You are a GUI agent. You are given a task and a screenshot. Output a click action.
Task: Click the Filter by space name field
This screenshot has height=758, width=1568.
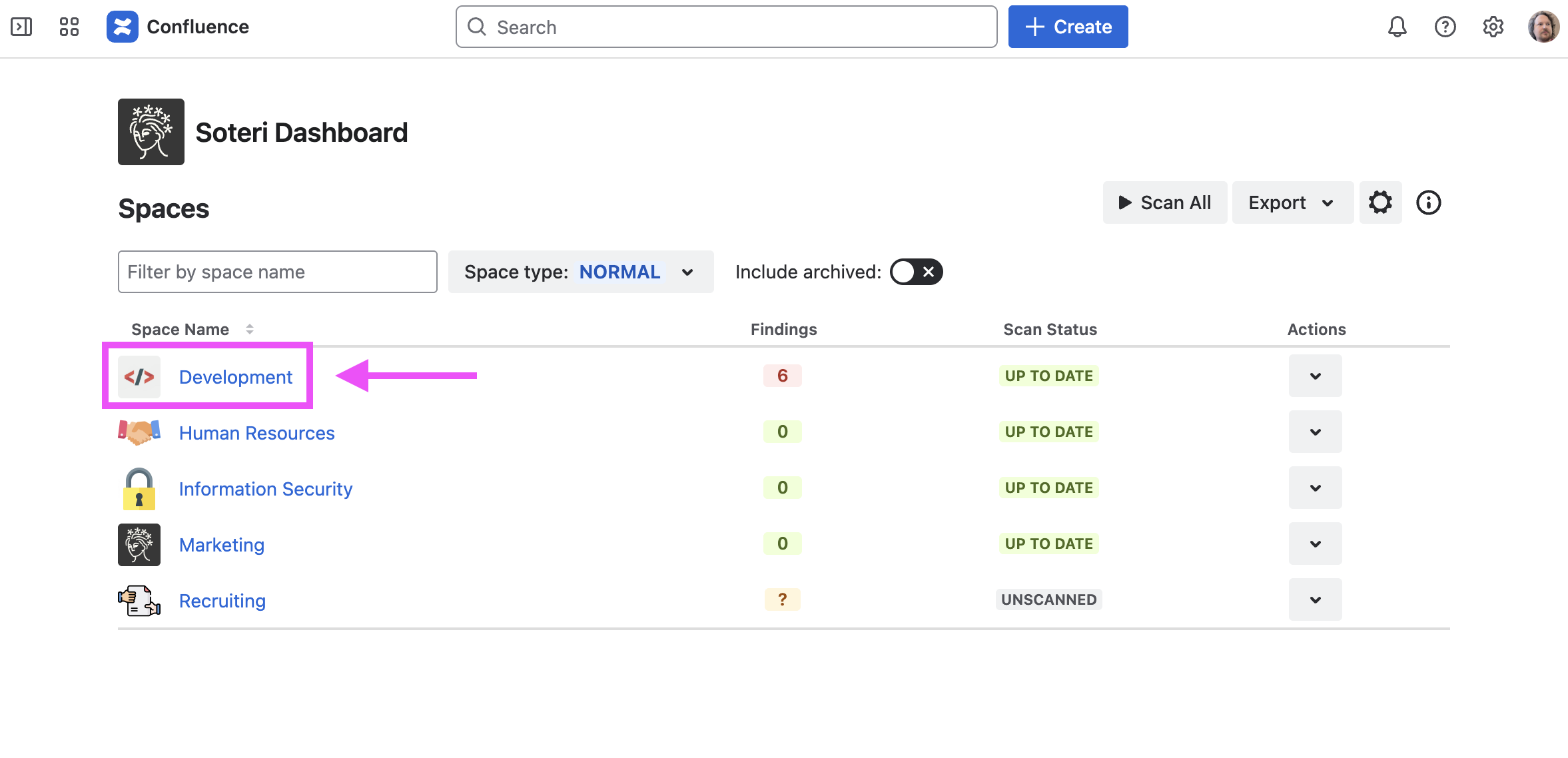tap(277, 272)
